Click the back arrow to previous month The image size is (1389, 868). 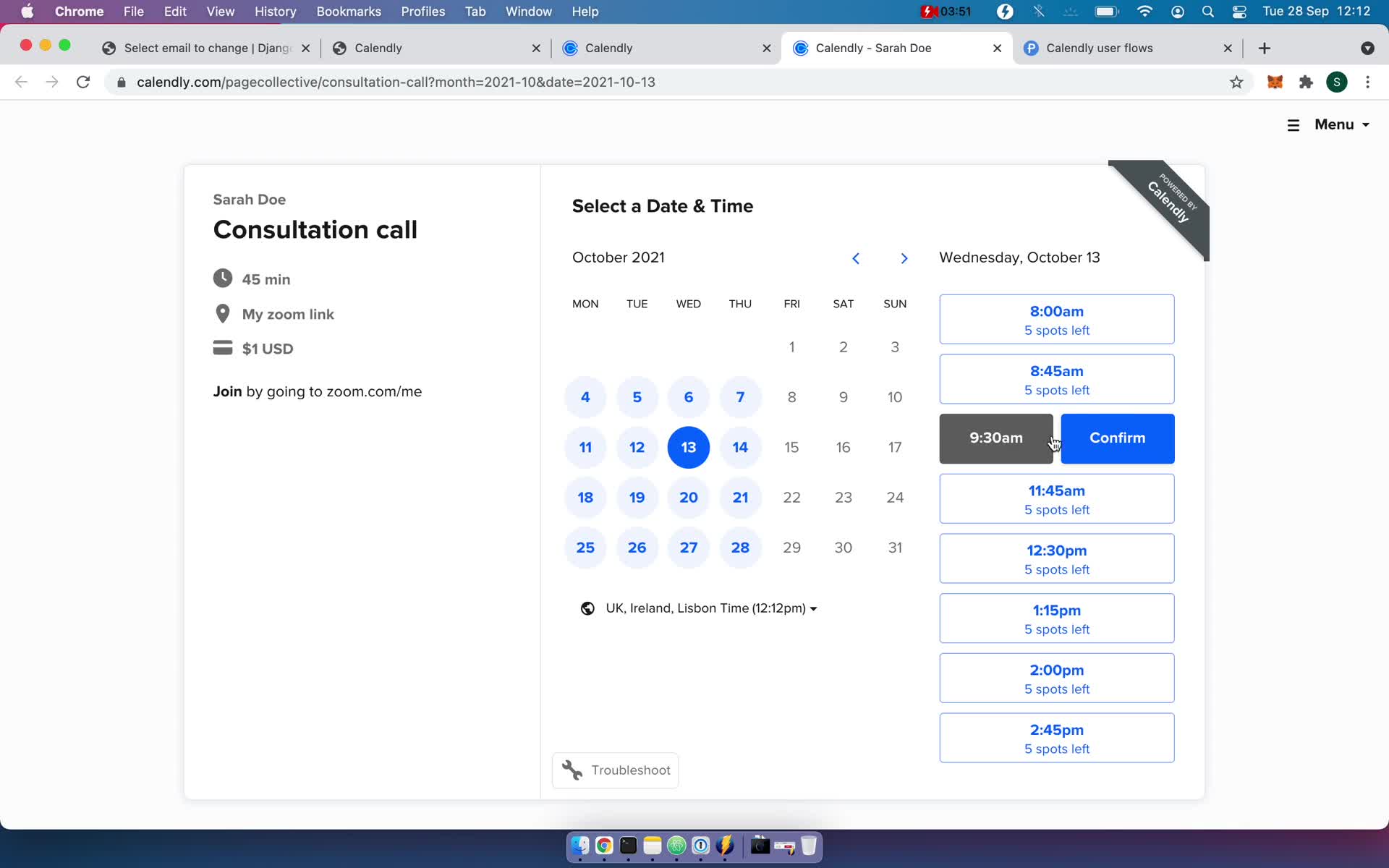point(856,258)
